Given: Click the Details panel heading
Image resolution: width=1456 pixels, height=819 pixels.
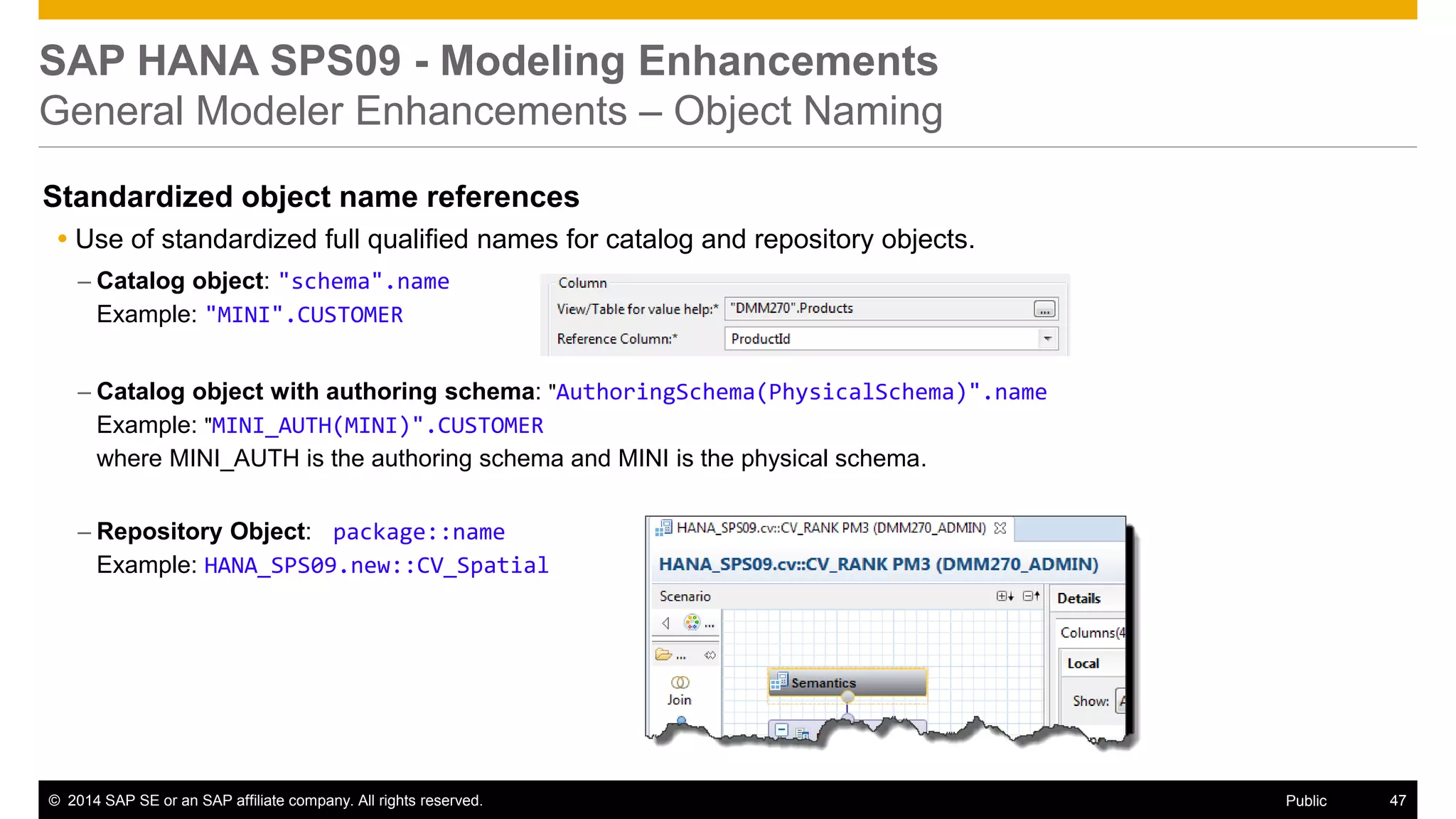Looking at the screenshot, I should tap(1078, 599).
